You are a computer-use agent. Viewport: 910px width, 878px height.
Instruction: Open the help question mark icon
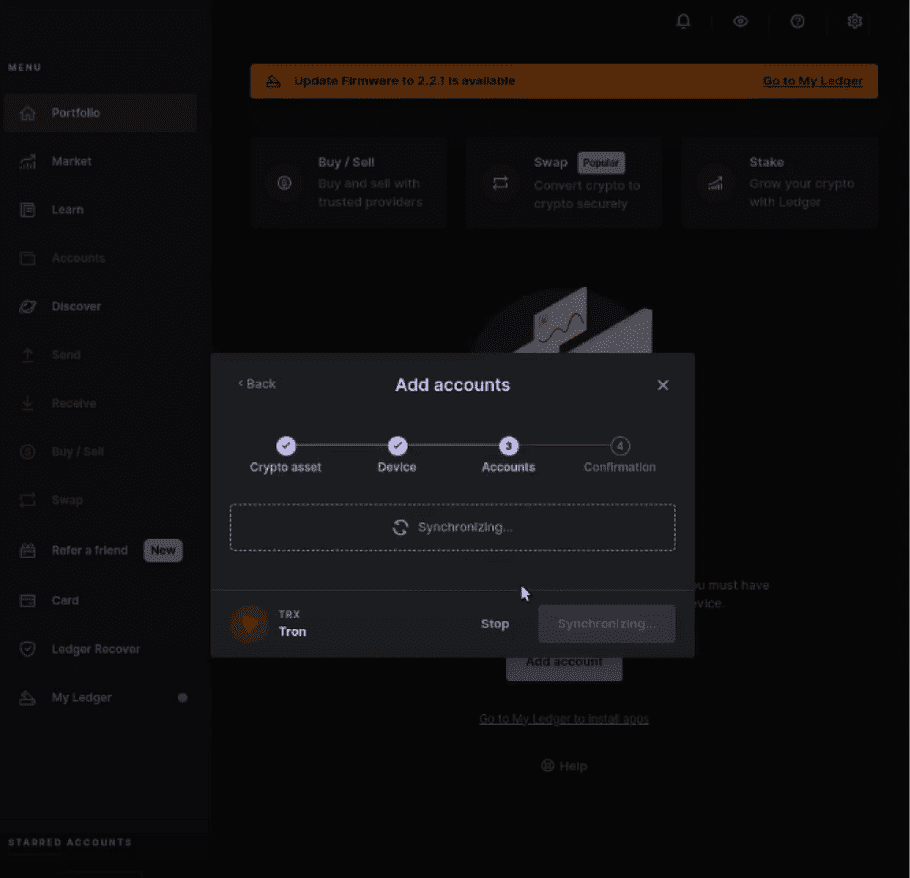[797, 21]
